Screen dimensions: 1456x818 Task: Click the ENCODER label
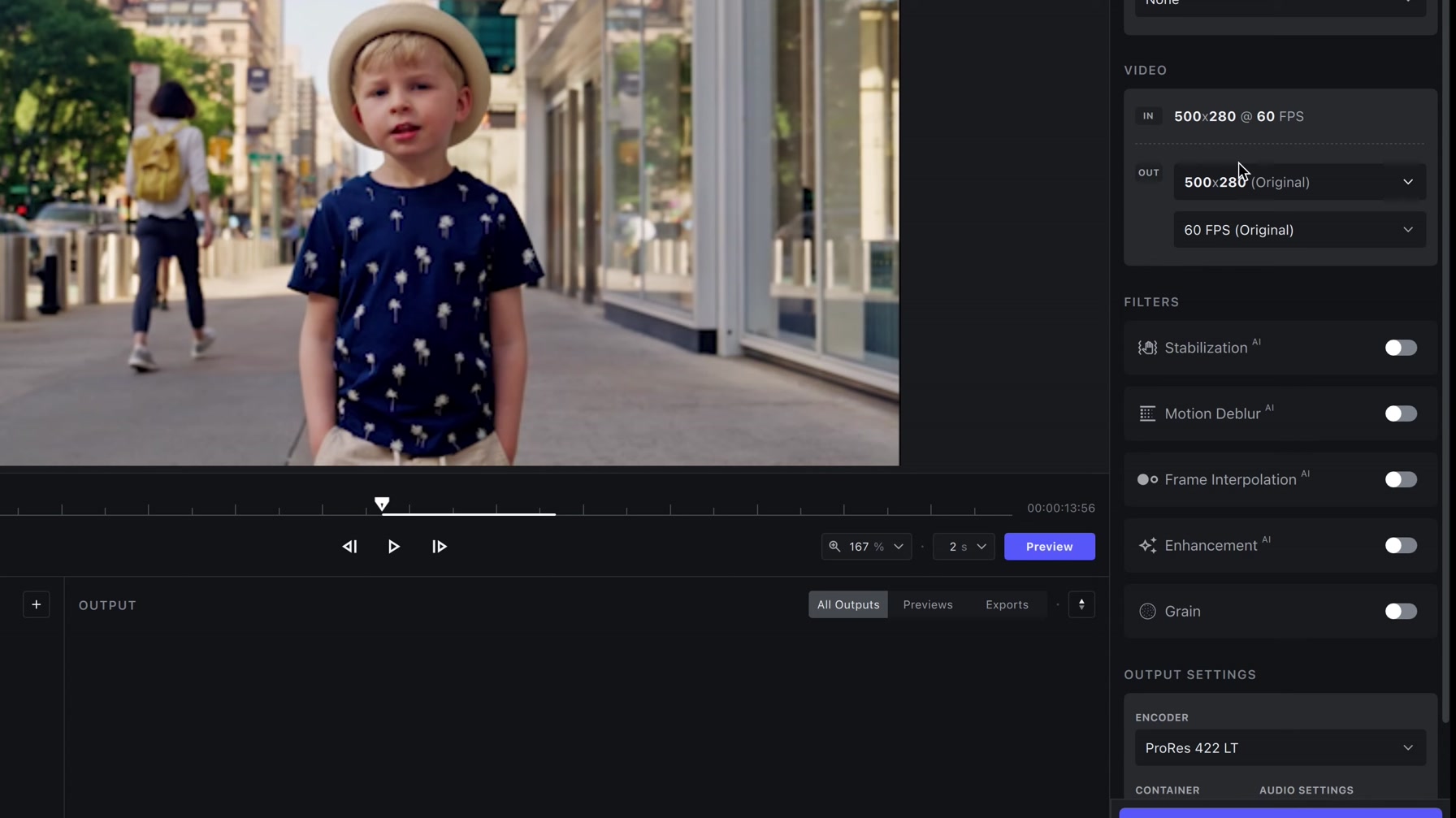(x=1162, y=718)
